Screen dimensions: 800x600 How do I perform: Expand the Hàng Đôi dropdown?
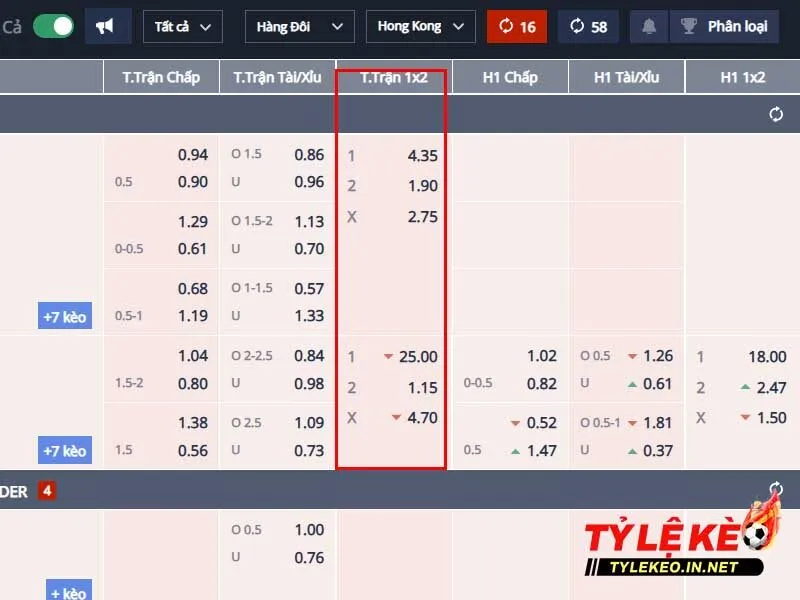click(299, 26)
